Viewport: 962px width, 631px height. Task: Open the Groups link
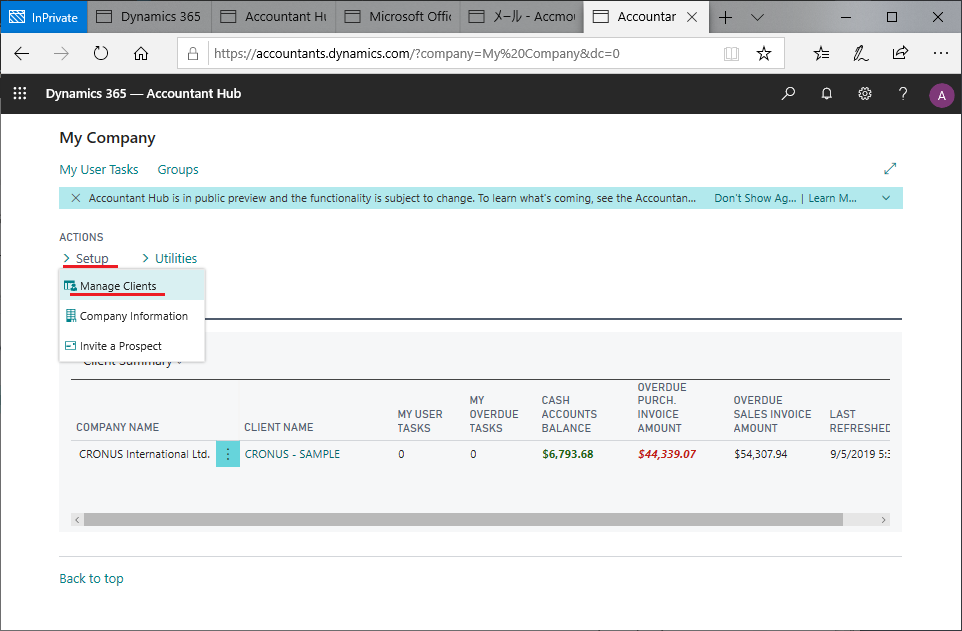[178, 169]
